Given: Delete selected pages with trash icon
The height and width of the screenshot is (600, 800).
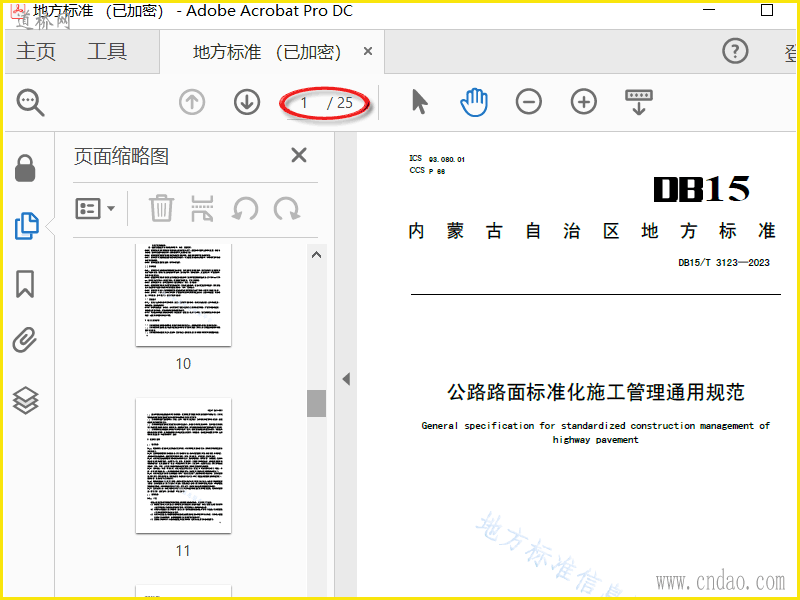Looking at the screenshot, I should tap(161, 208).
